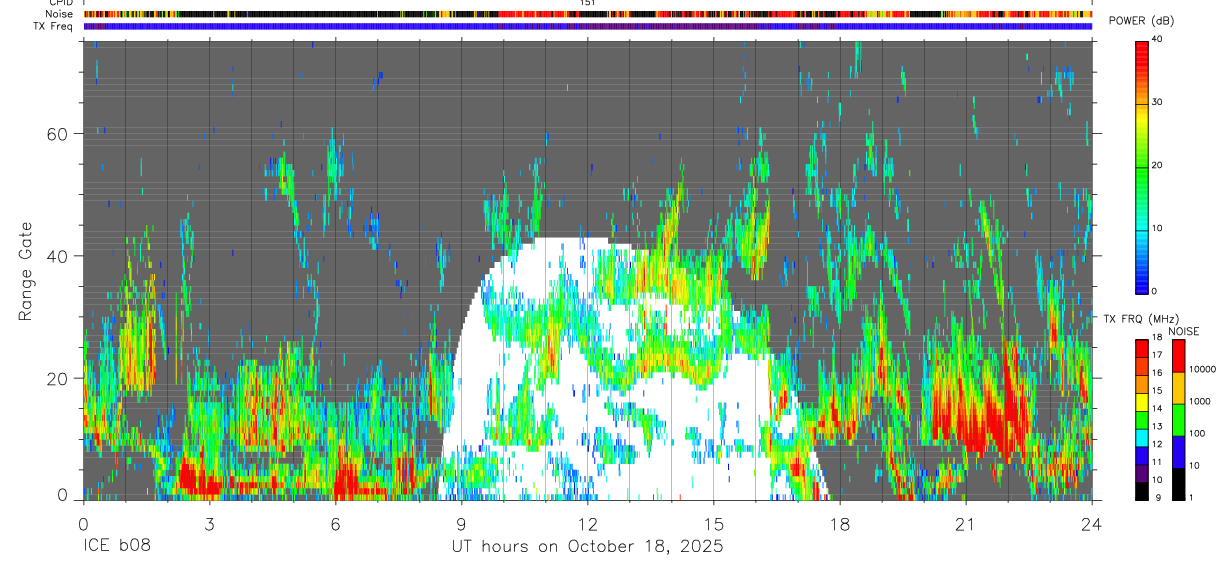1228x567 pixels.
Task: Click the 16 label on TX FRQ legend
Action: click(x=1156, y=373)
